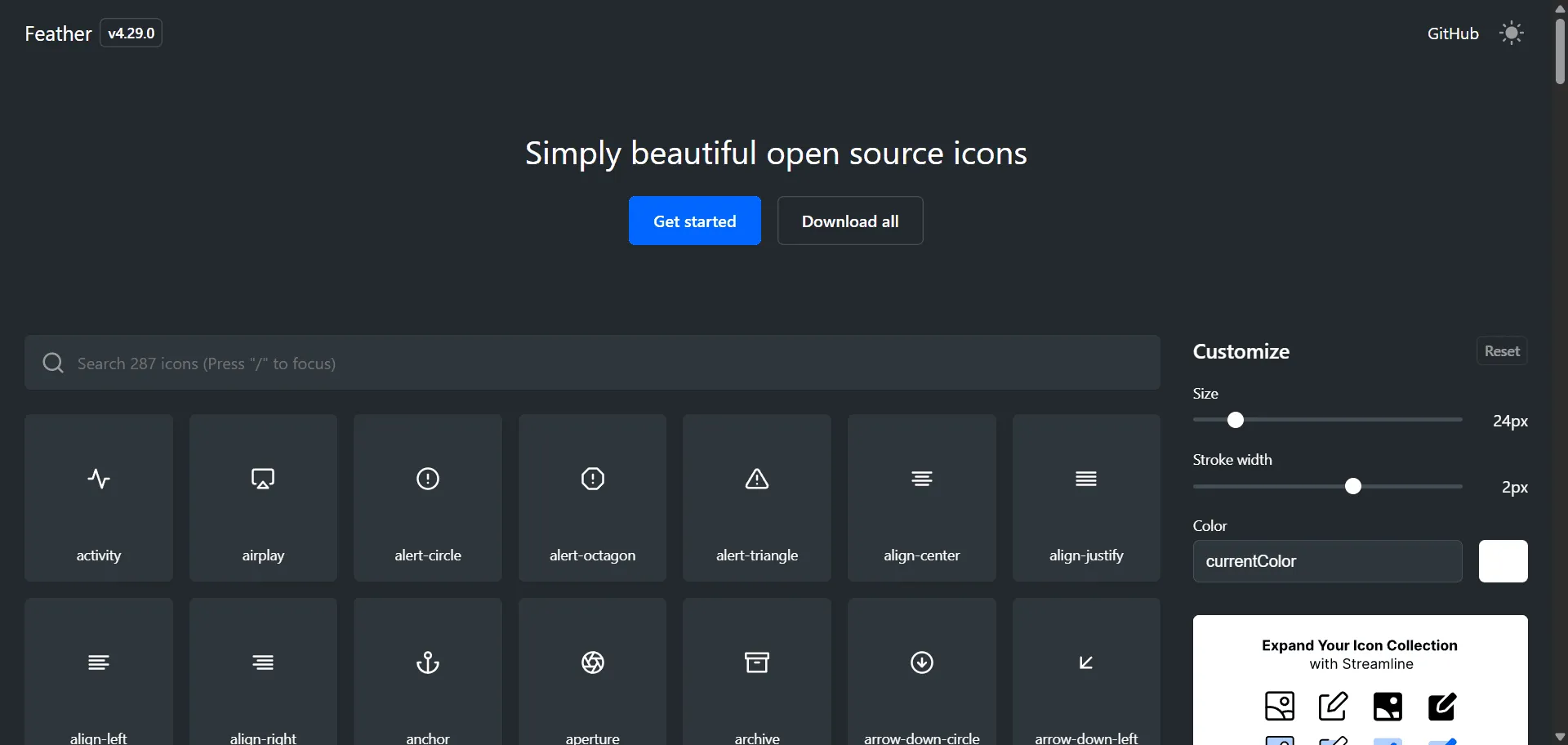1568x745 pixels.
Task: Click the search magnifier icon
Action: pyautogui.click(x=53, y=363)
